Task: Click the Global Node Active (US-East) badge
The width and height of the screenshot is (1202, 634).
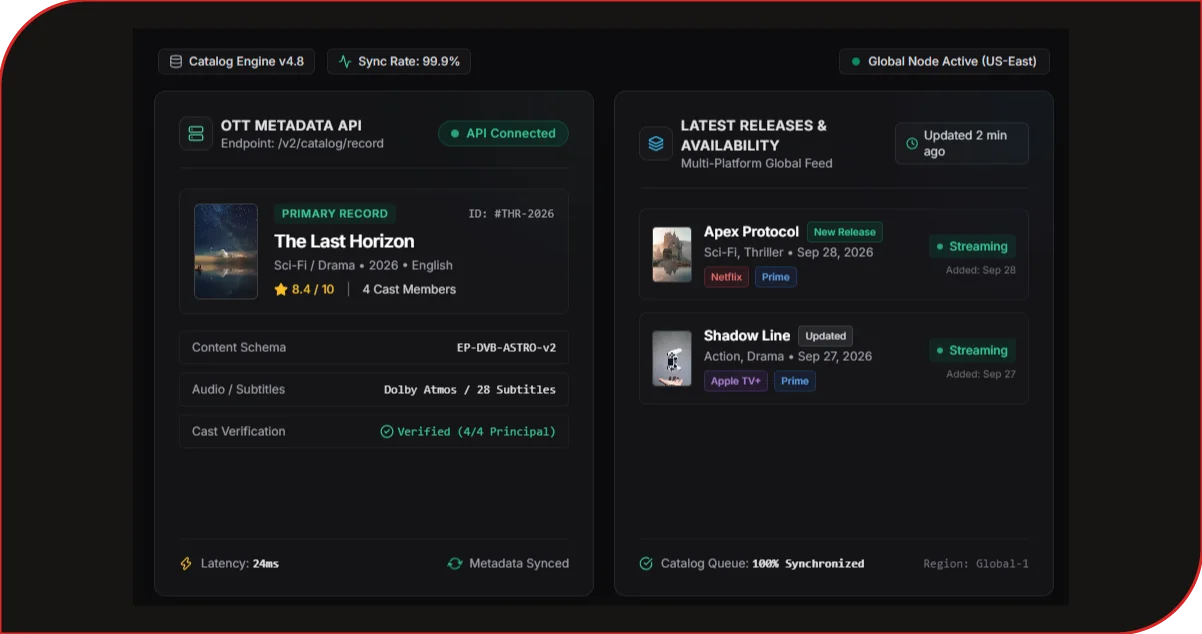Action: click(x=944, y=62)
